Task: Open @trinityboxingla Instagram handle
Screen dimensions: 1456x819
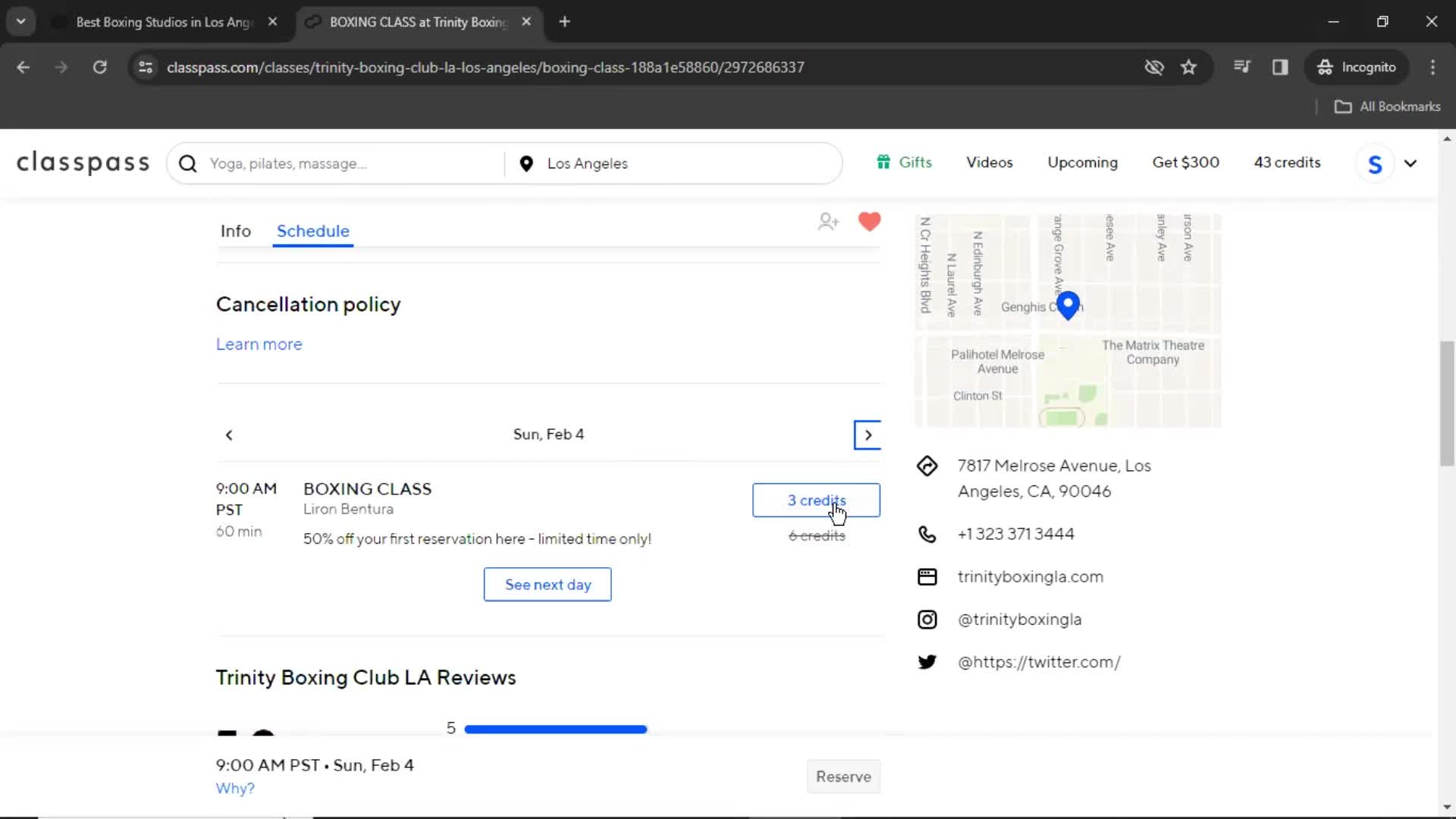Action: (x=1019, y=620)
